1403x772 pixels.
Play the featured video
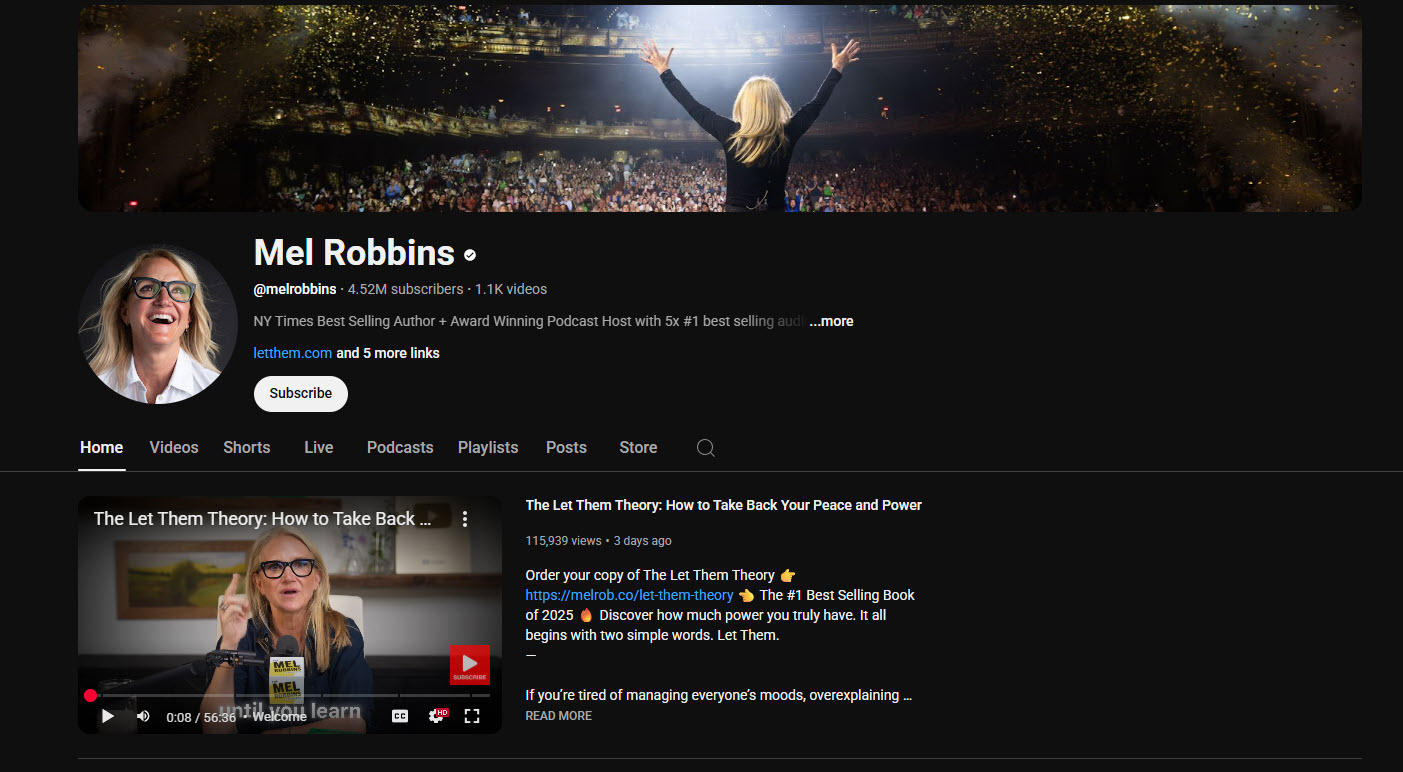point(108,716)
